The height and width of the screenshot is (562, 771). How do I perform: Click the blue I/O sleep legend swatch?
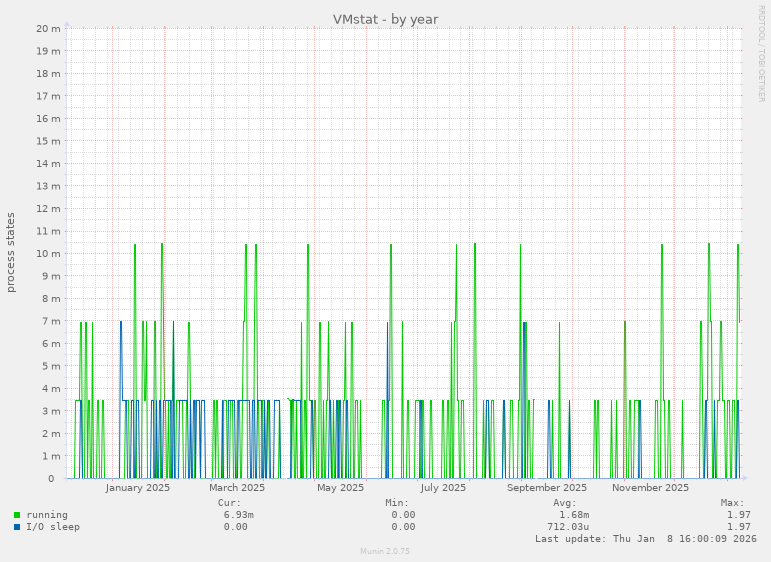[17, 527]
